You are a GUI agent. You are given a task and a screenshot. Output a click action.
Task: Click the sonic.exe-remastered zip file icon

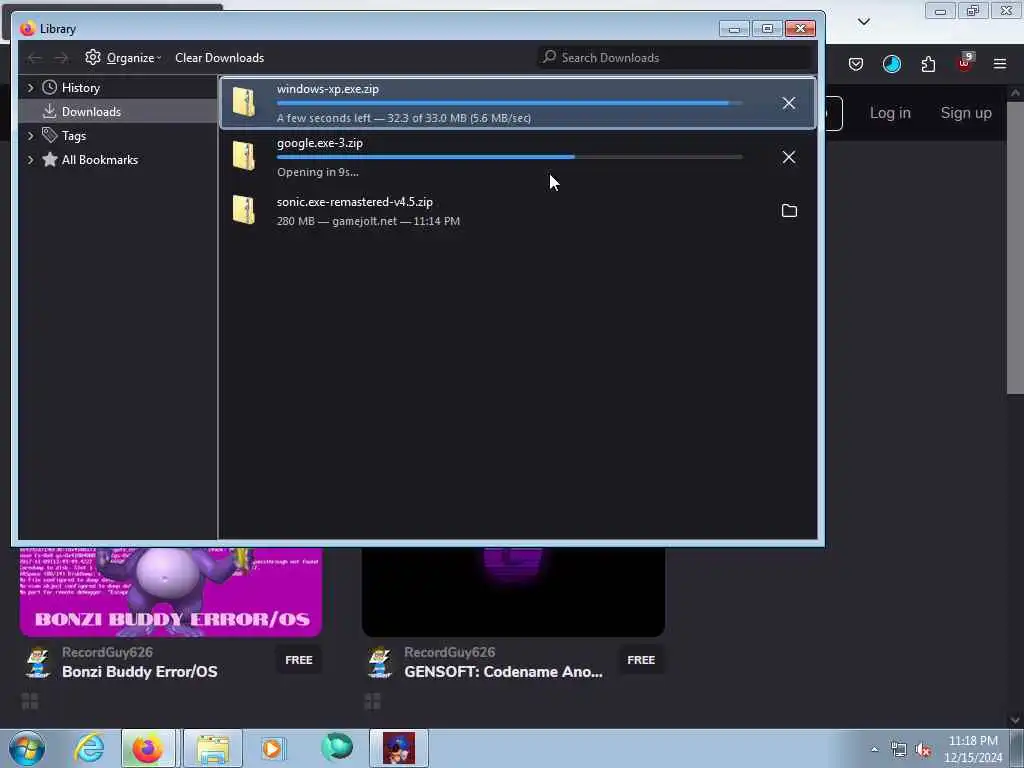click(244, 210)
